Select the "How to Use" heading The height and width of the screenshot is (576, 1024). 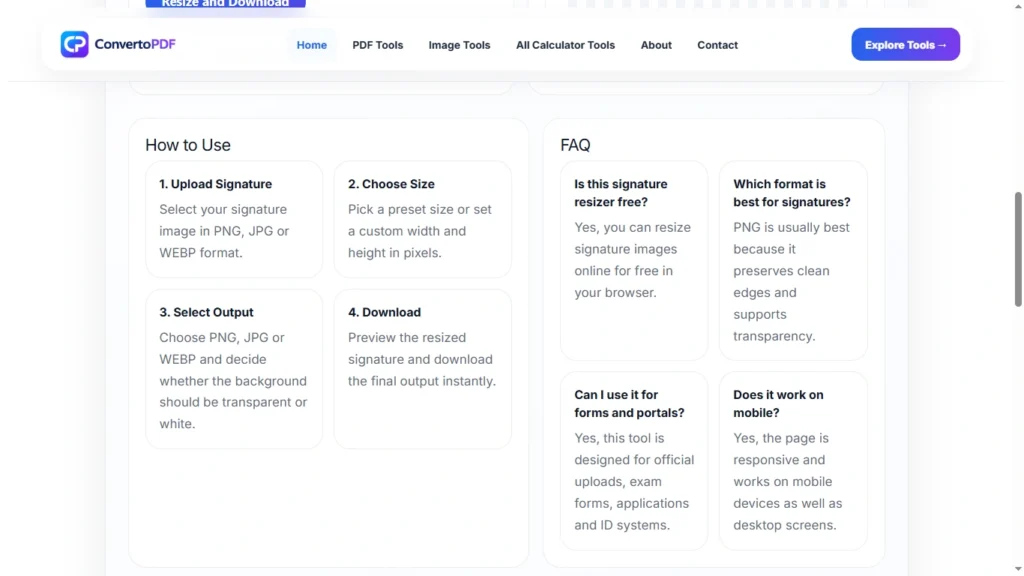point(187,145)
